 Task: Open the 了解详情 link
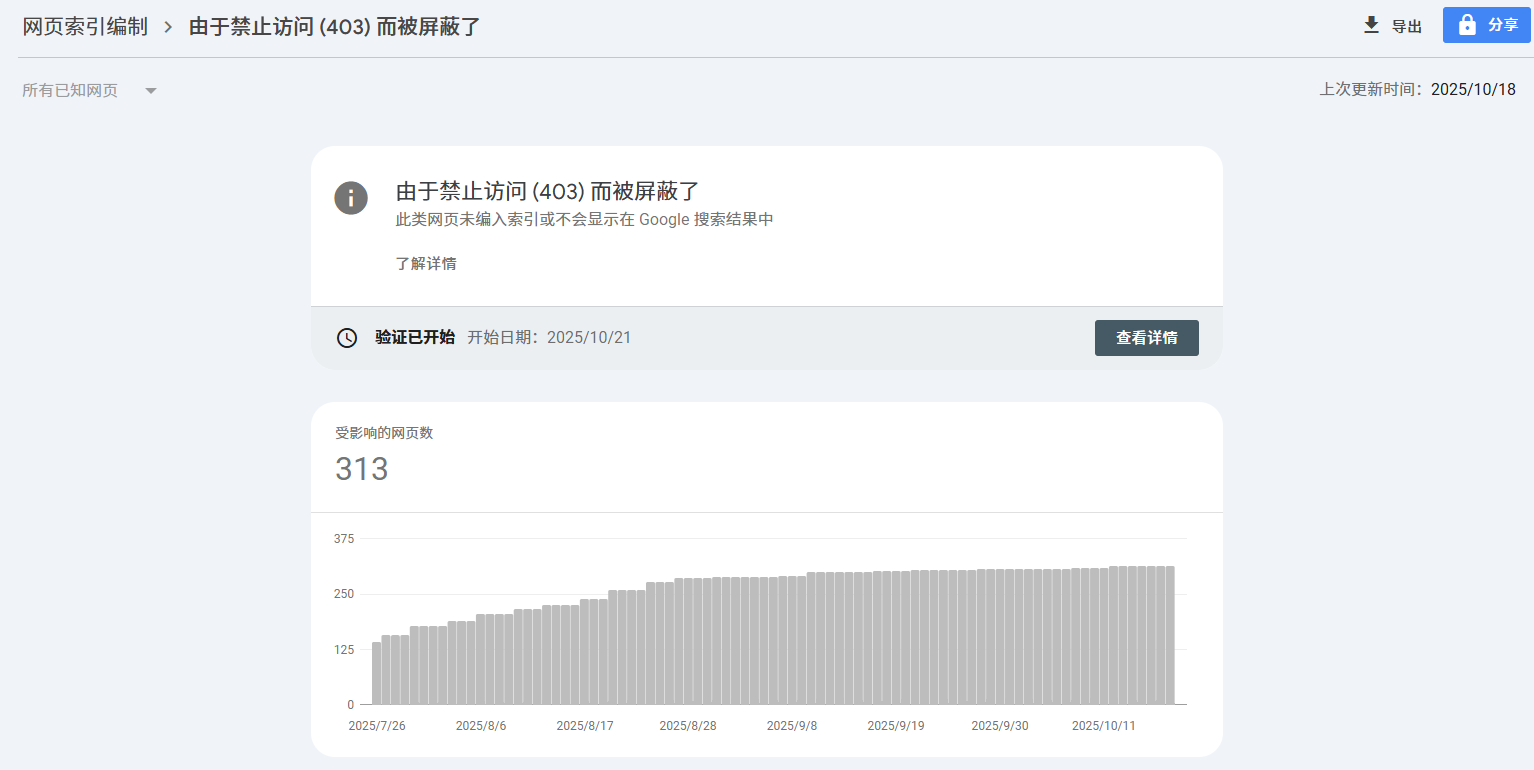point(426,264)
